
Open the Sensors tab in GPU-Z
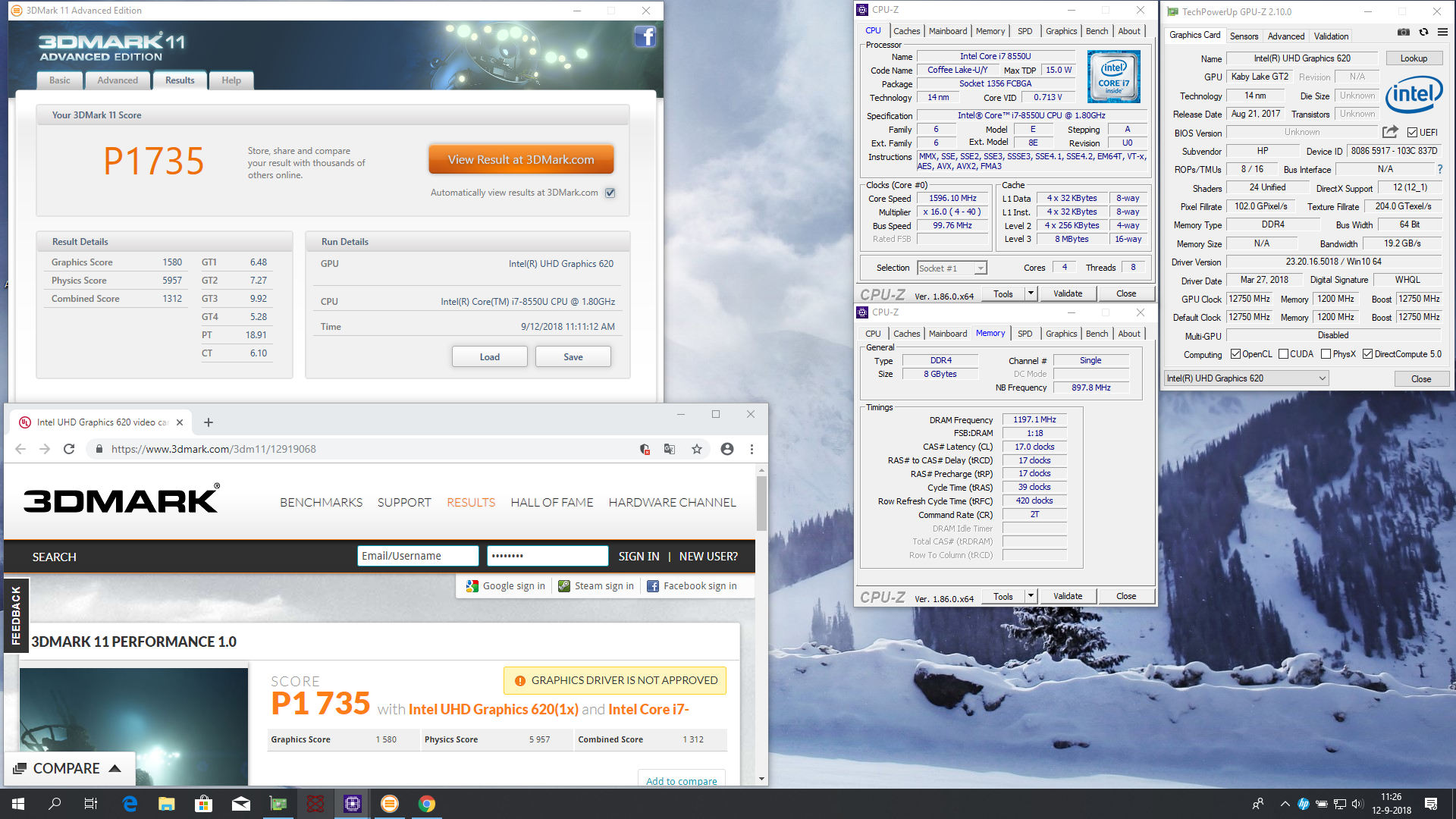pyautogui.click(x=1244, y=36)
